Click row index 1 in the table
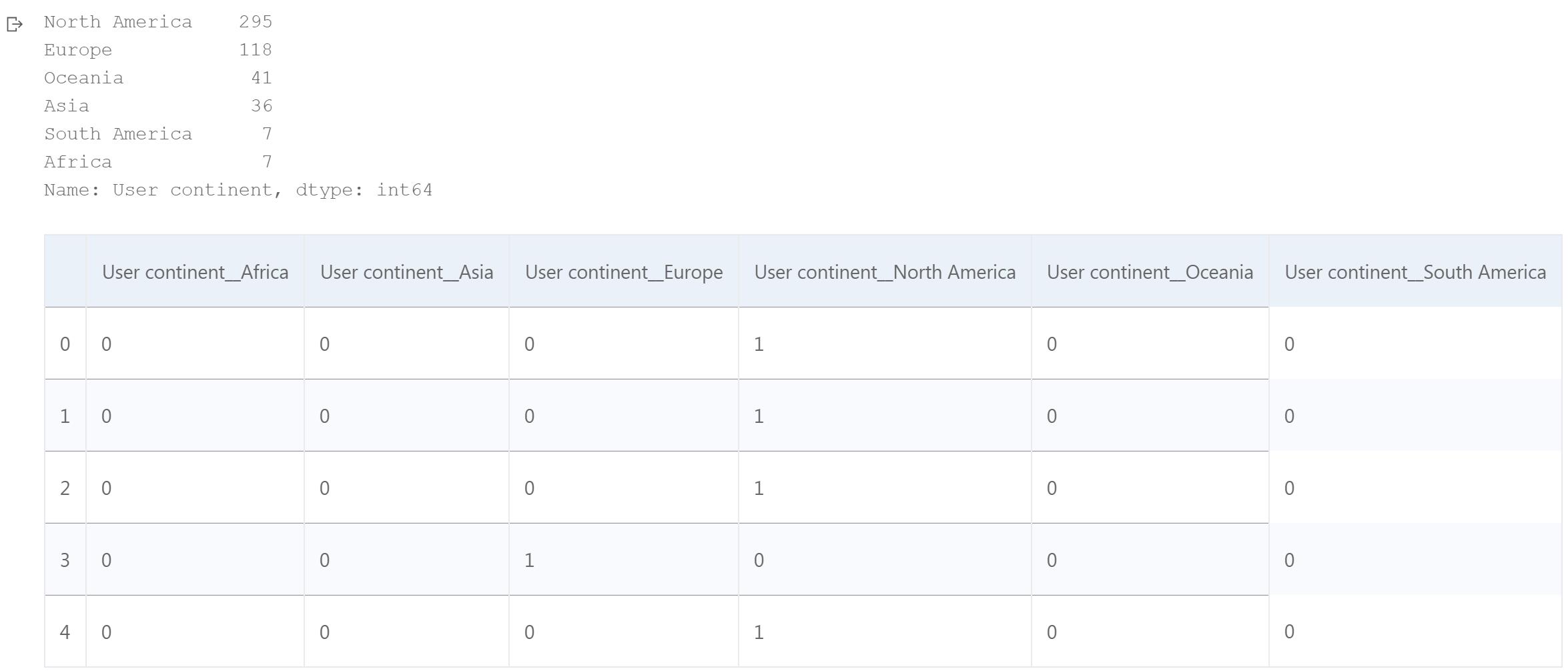This screenshot has height=671, width=1568. point(65,416)
